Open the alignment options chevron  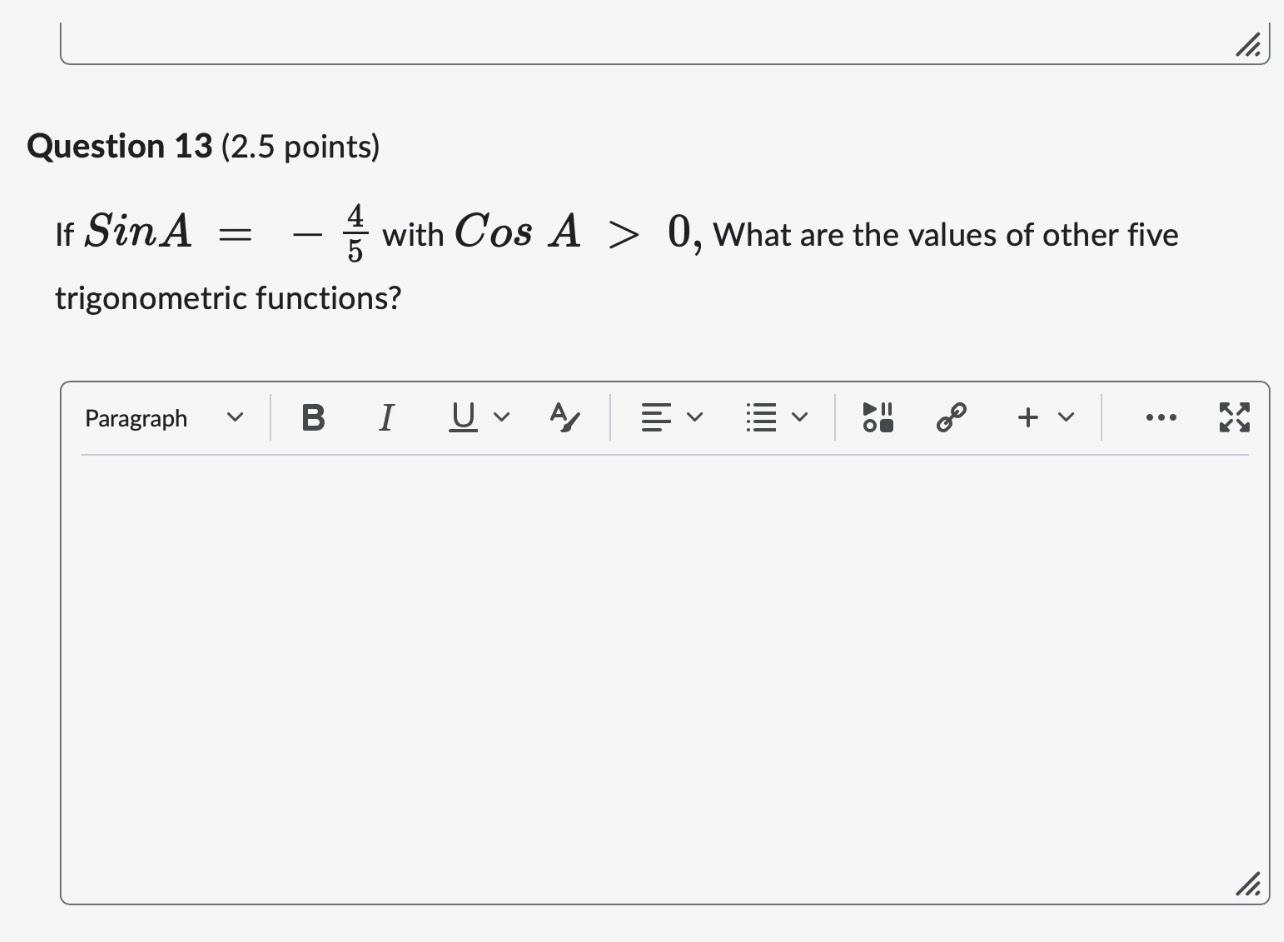[x=695, y=418]
